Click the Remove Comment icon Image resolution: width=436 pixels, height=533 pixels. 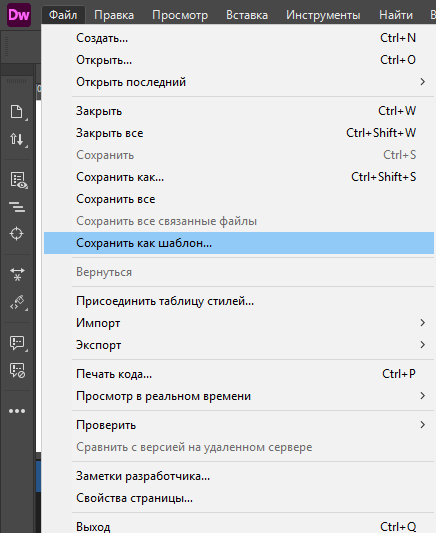coord(17,371)
